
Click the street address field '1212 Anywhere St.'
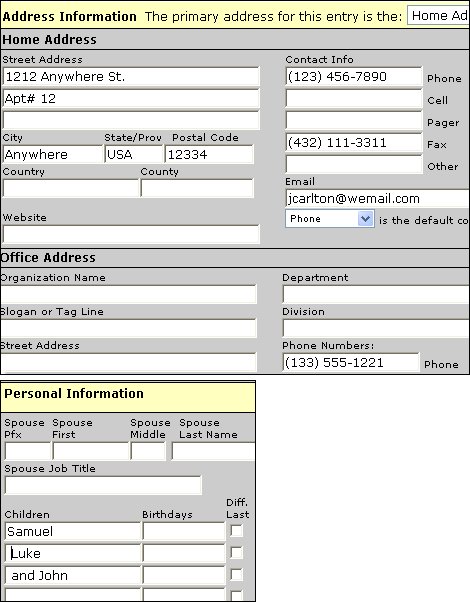[131, 76]
